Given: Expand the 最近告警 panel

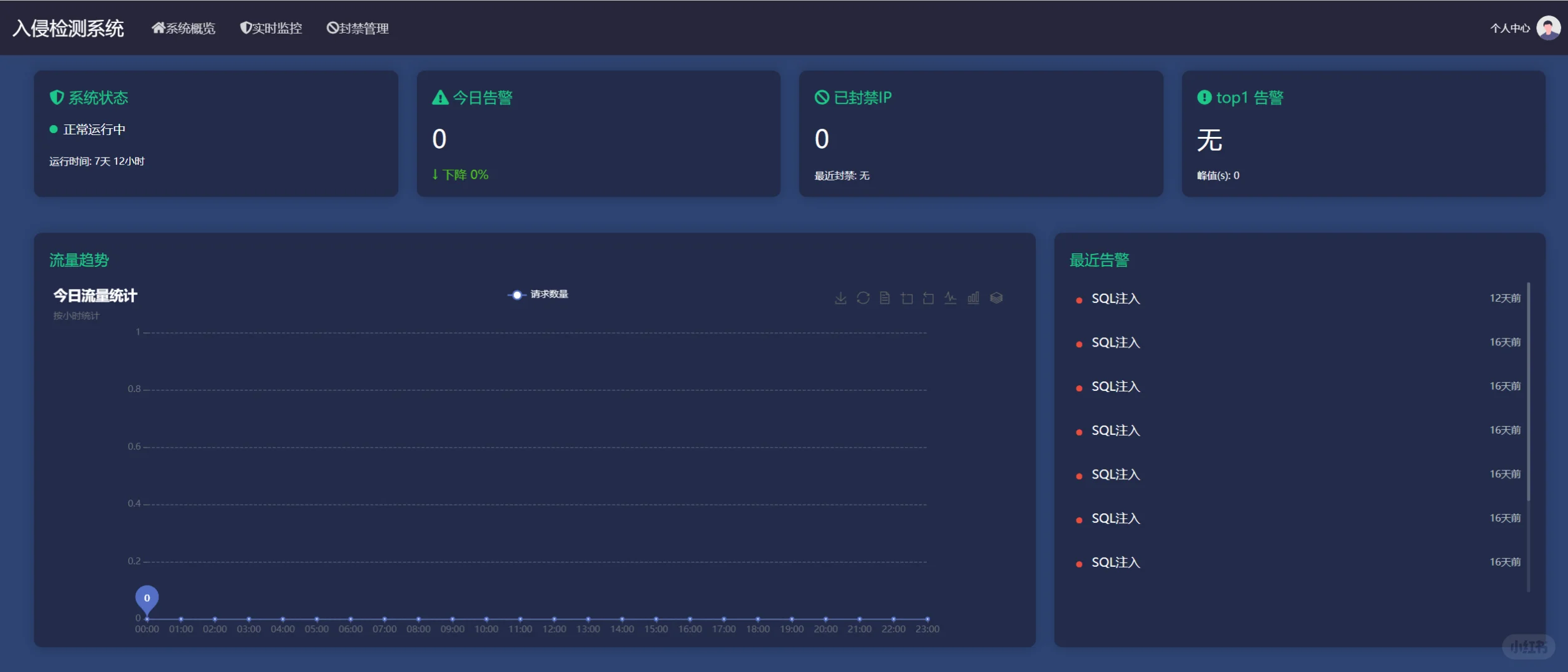Looking at the screenshot, I should (1100, 260).
